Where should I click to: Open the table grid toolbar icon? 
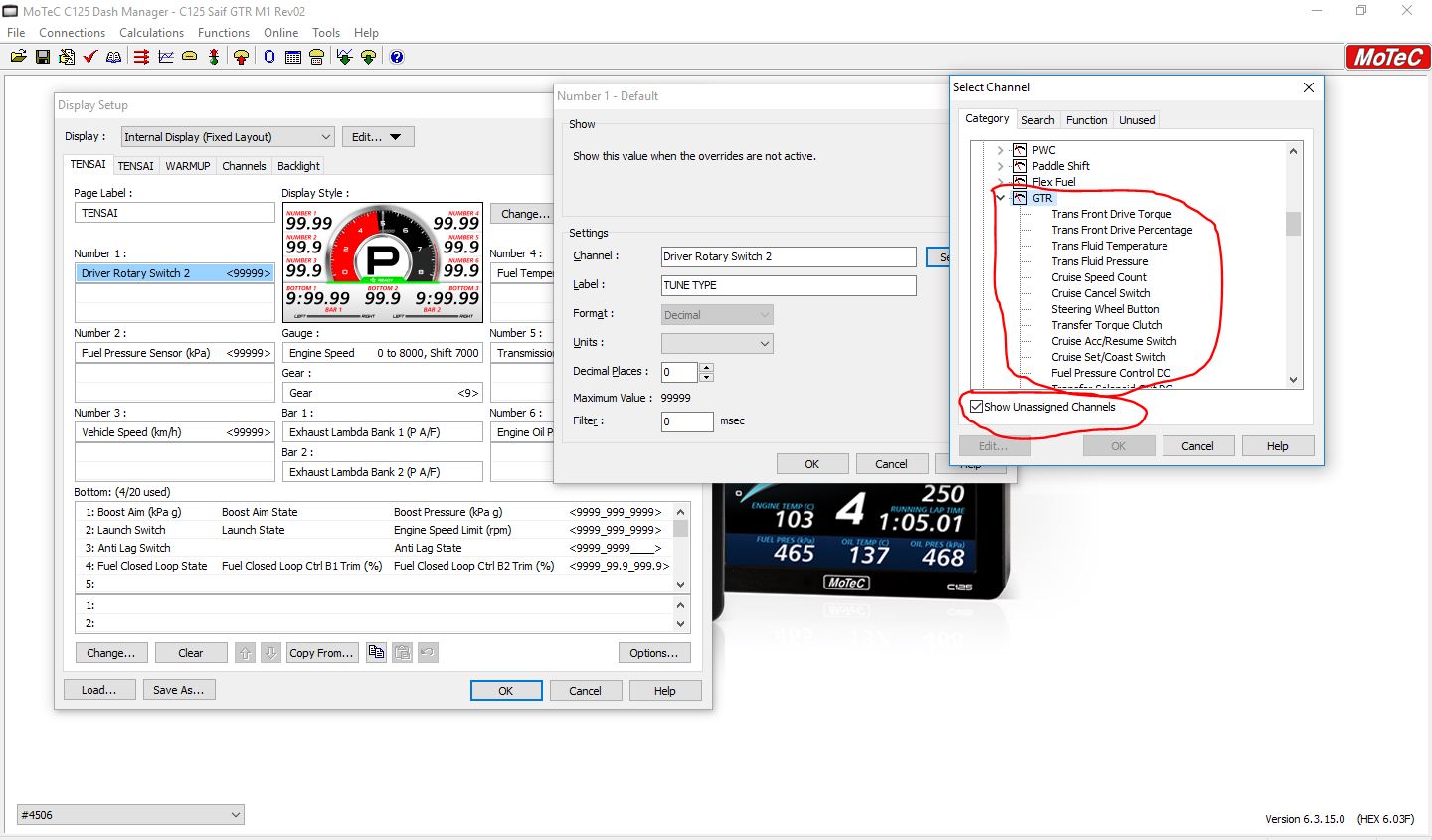[293, 57]
